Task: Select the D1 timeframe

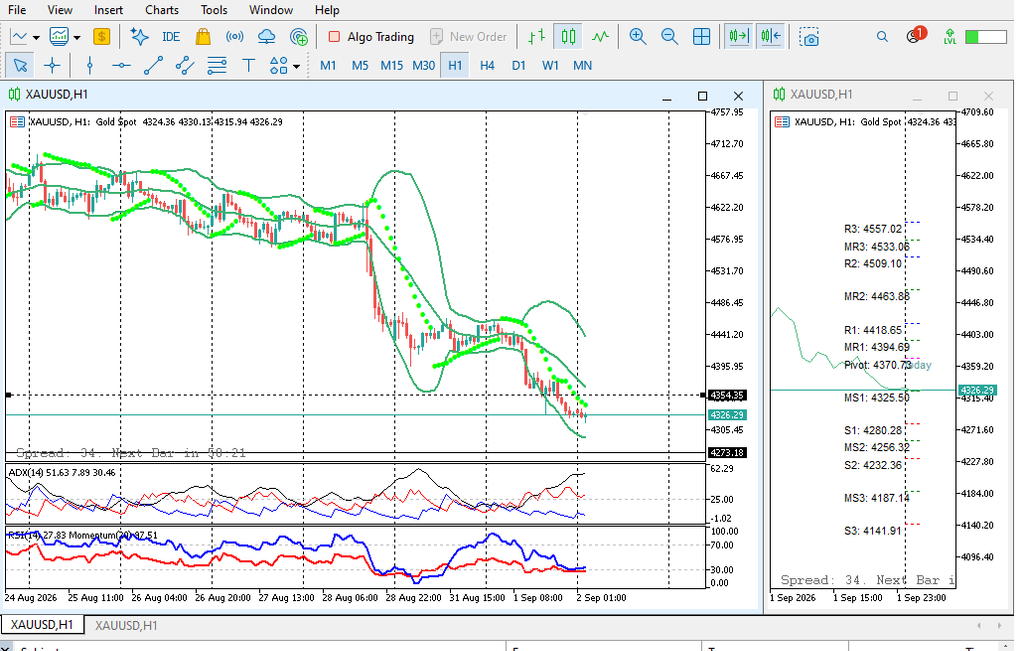Action: (519, 65)
